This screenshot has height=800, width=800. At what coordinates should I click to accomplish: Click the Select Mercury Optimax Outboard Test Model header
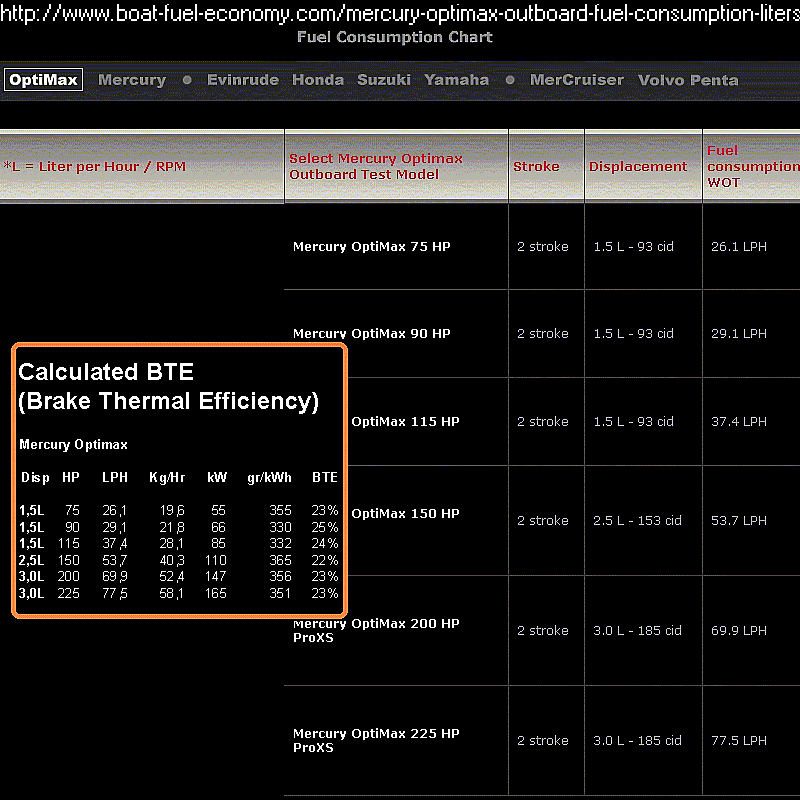click(376, 166)
